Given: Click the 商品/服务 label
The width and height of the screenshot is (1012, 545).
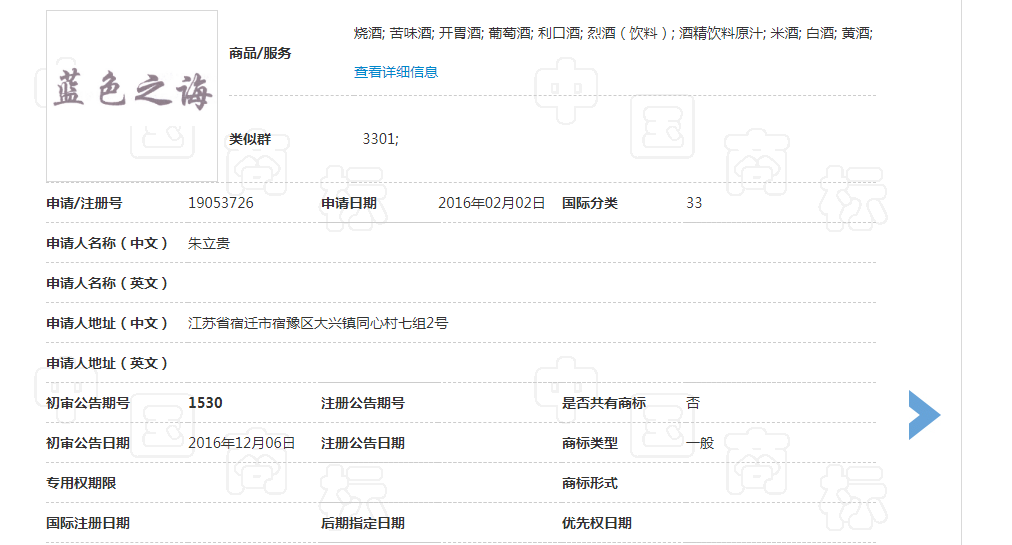Looking at the screenshot, I should click(260, 53).
